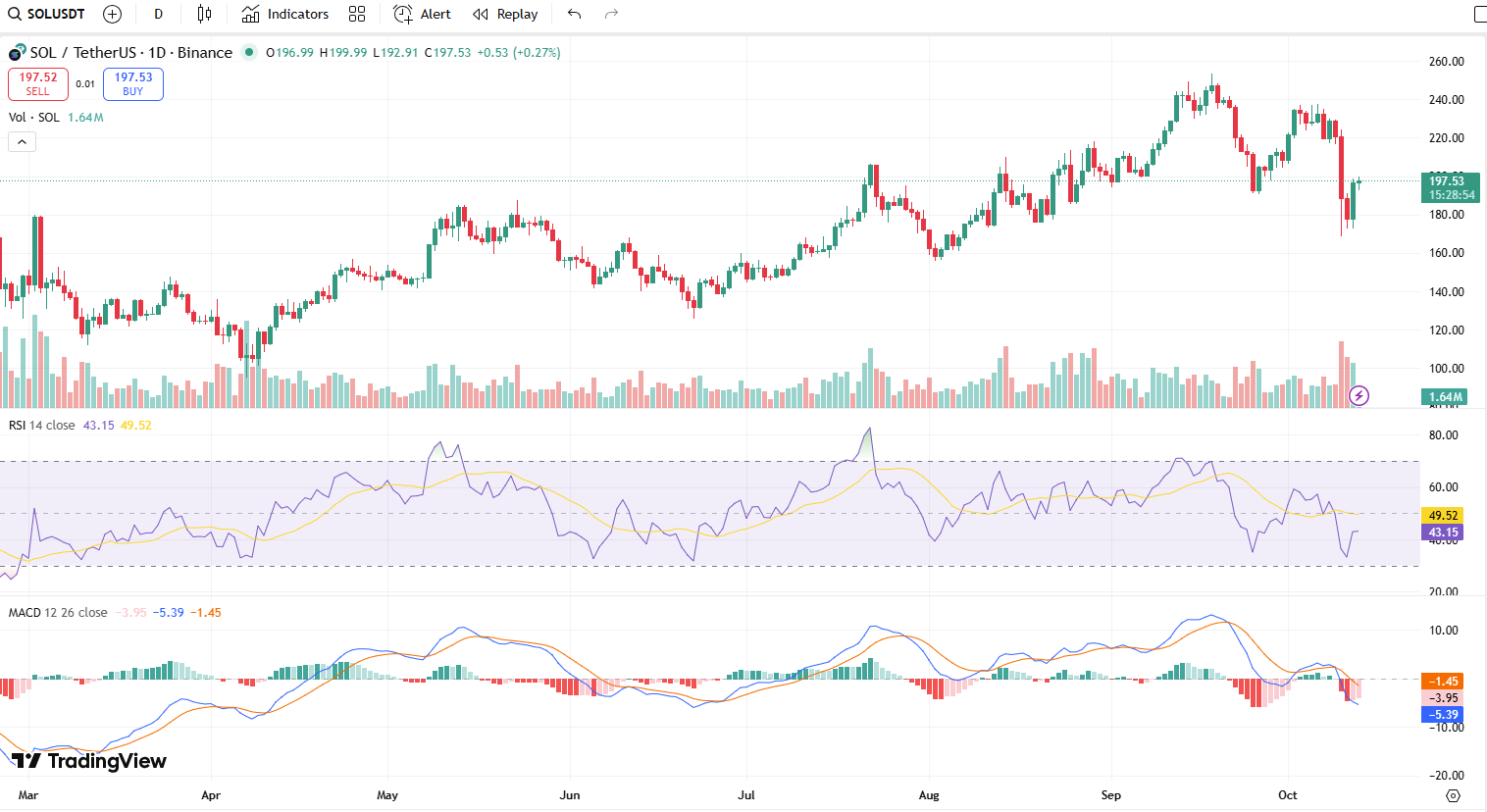Click the plus icon to compare symbols

pos(112,14)
